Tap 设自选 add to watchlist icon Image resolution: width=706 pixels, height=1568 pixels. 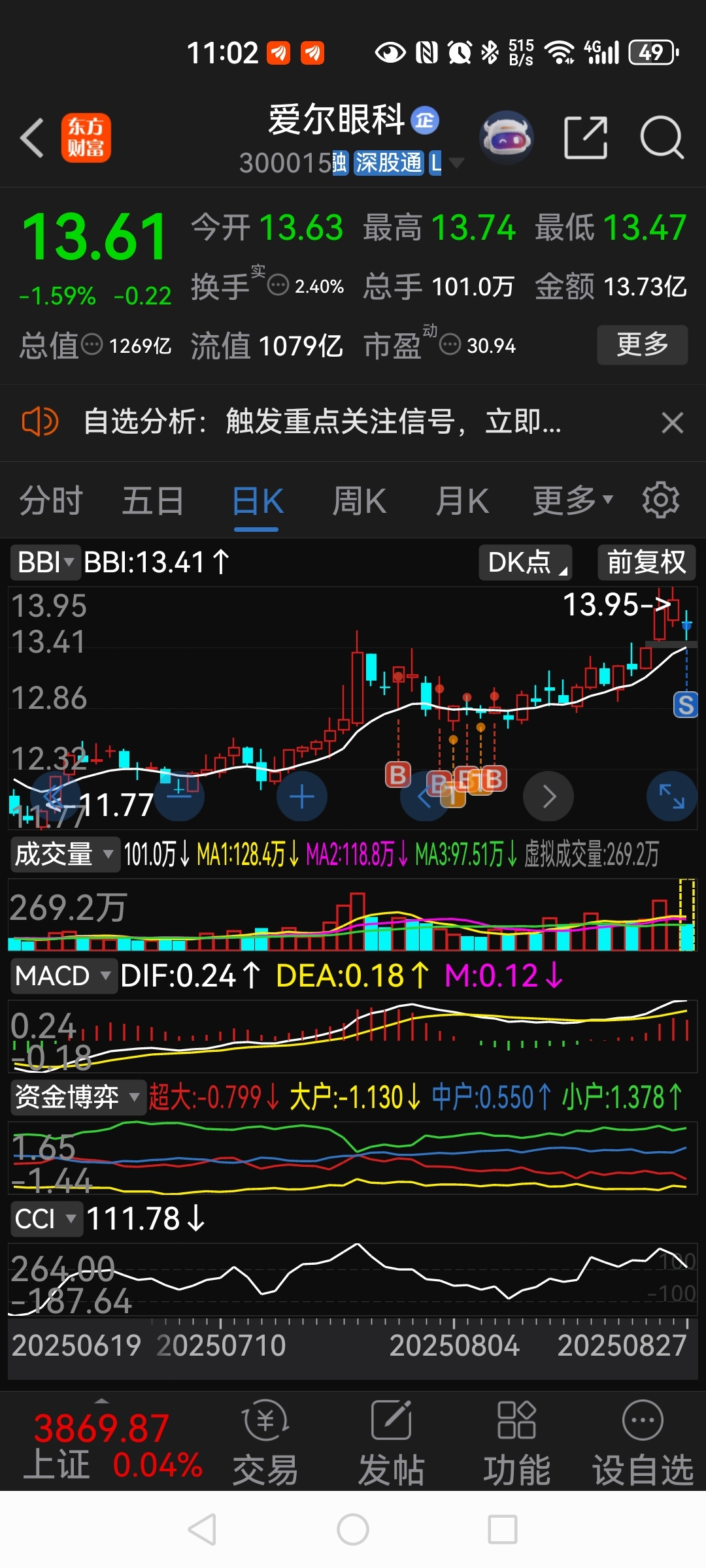[x=643, y=1443]
